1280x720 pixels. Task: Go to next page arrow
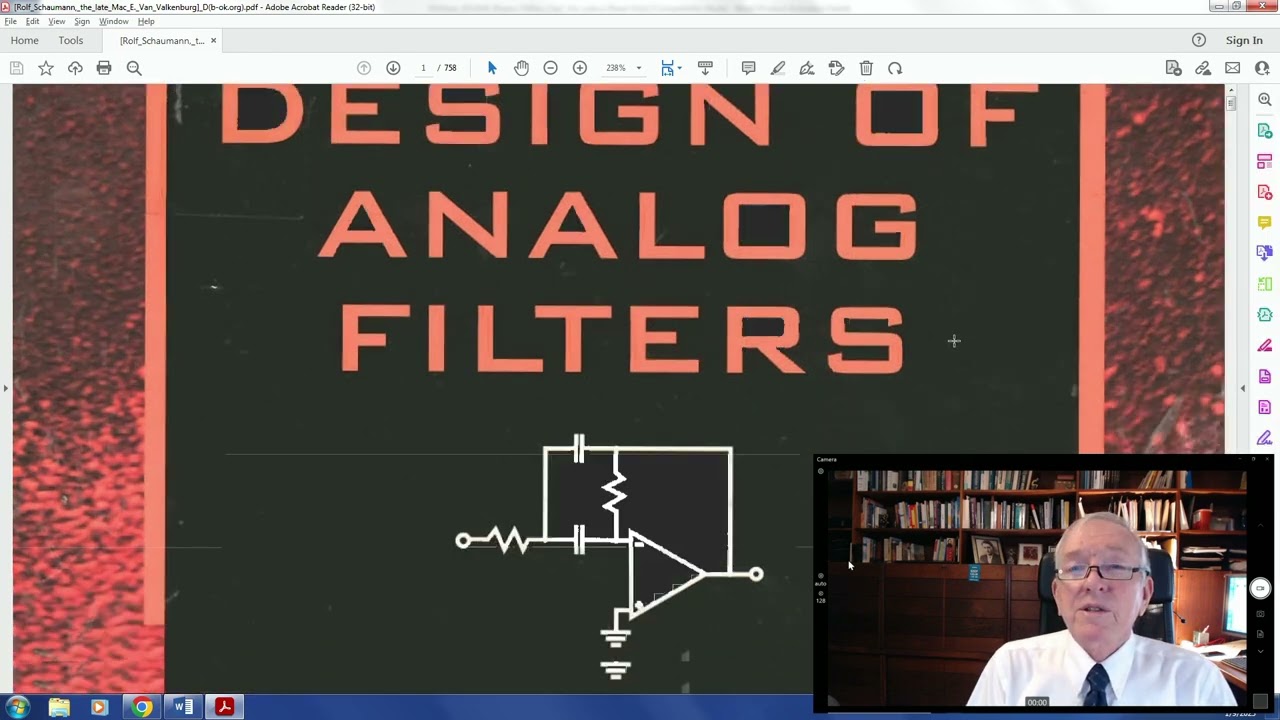pos(393,68)
